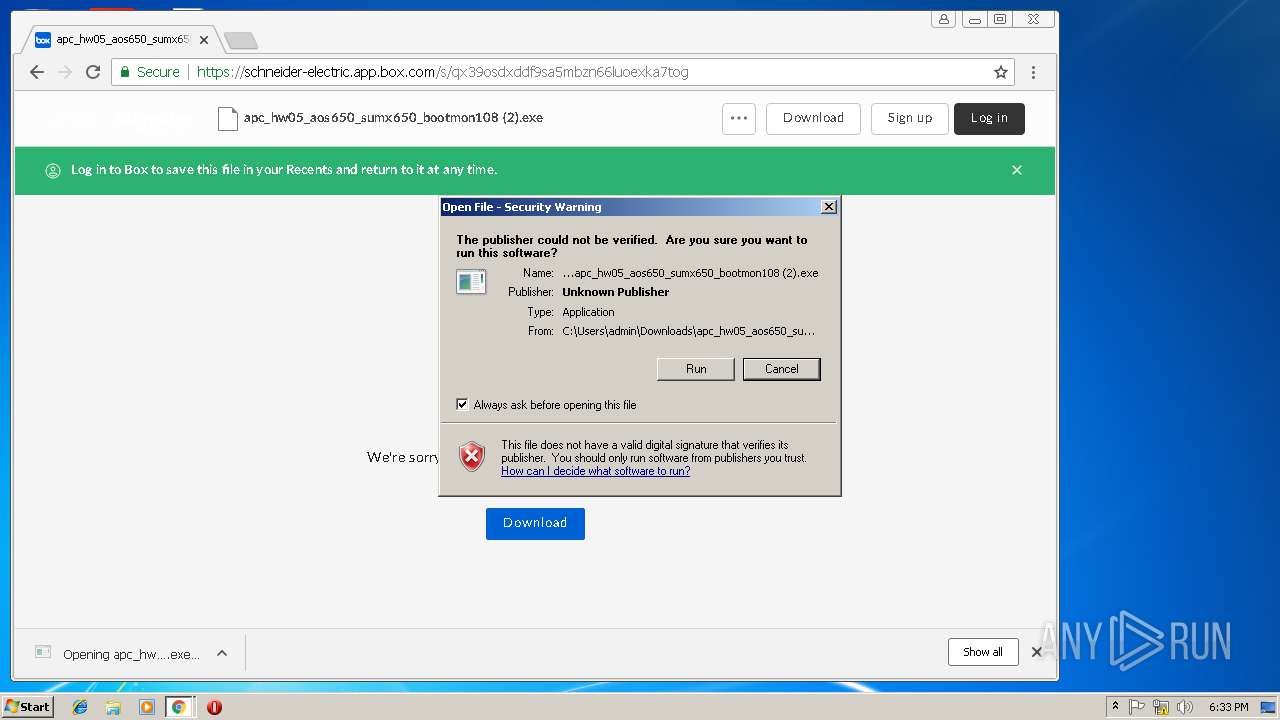Click the Unknown Publisher text
Viewport: 1280px width, 720px height.
coord(616,292)
